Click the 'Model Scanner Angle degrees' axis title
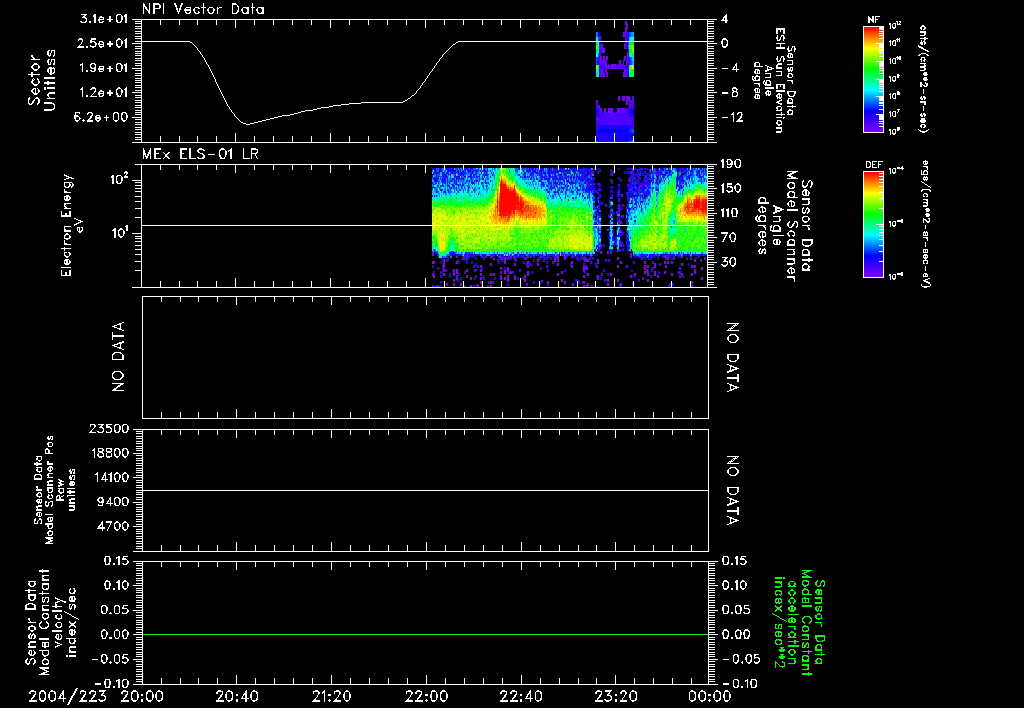The height and width of the screenshot is (708, 1024). pos(784,225)
